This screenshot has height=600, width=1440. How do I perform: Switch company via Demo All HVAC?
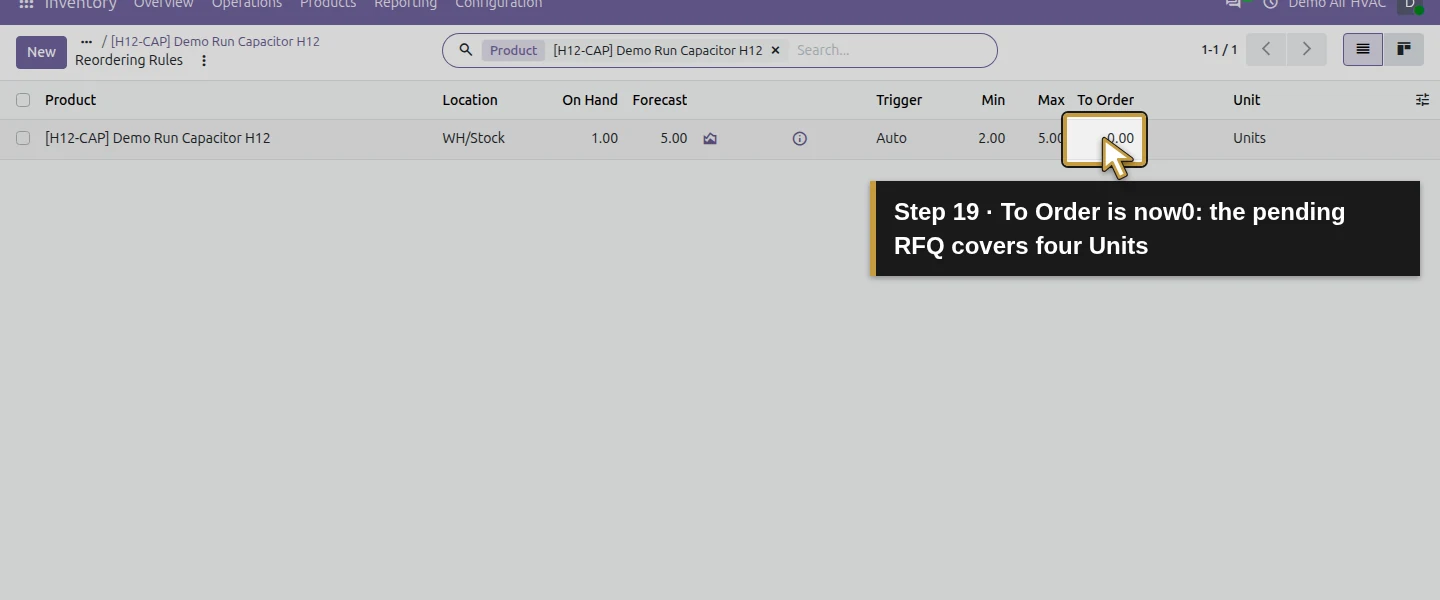pos(1337,4)
